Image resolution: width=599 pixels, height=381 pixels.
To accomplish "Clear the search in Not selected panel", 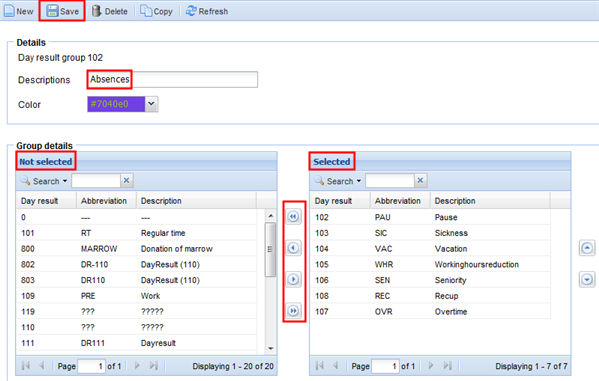I will (126, 181).
